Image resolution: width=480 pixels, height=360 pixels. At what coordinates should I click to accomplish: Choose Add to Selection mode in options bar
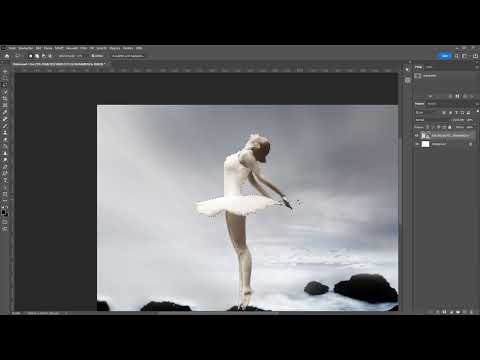click(37, 56)
